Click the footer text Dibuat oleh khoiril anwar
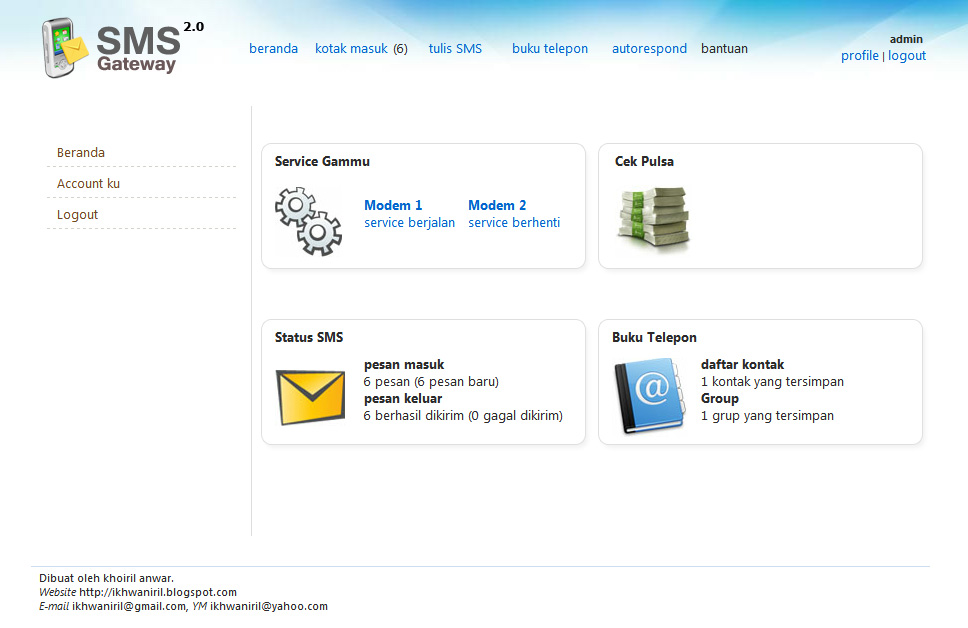 (x=106, y=578)
